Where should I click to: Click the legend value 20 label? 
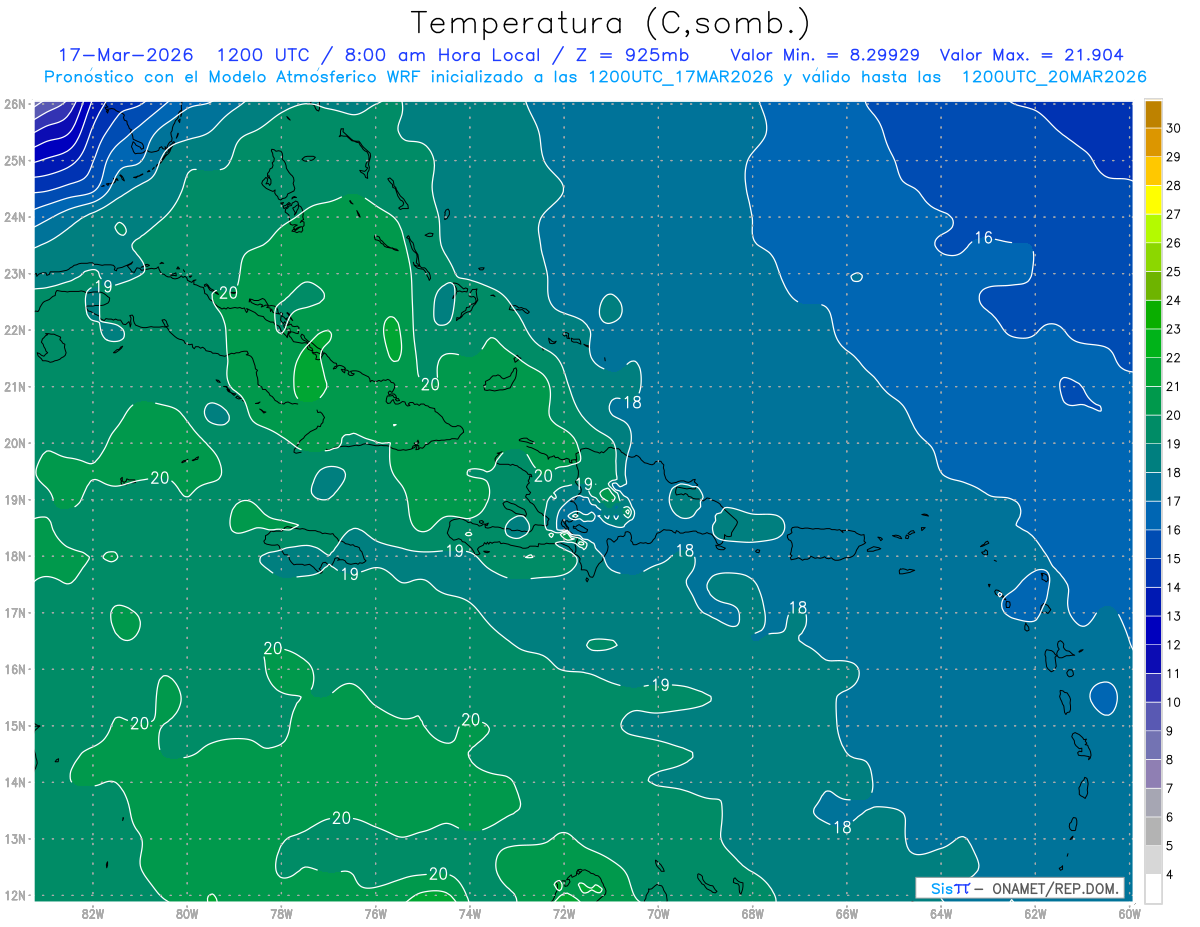click(x=1174, y=415)
